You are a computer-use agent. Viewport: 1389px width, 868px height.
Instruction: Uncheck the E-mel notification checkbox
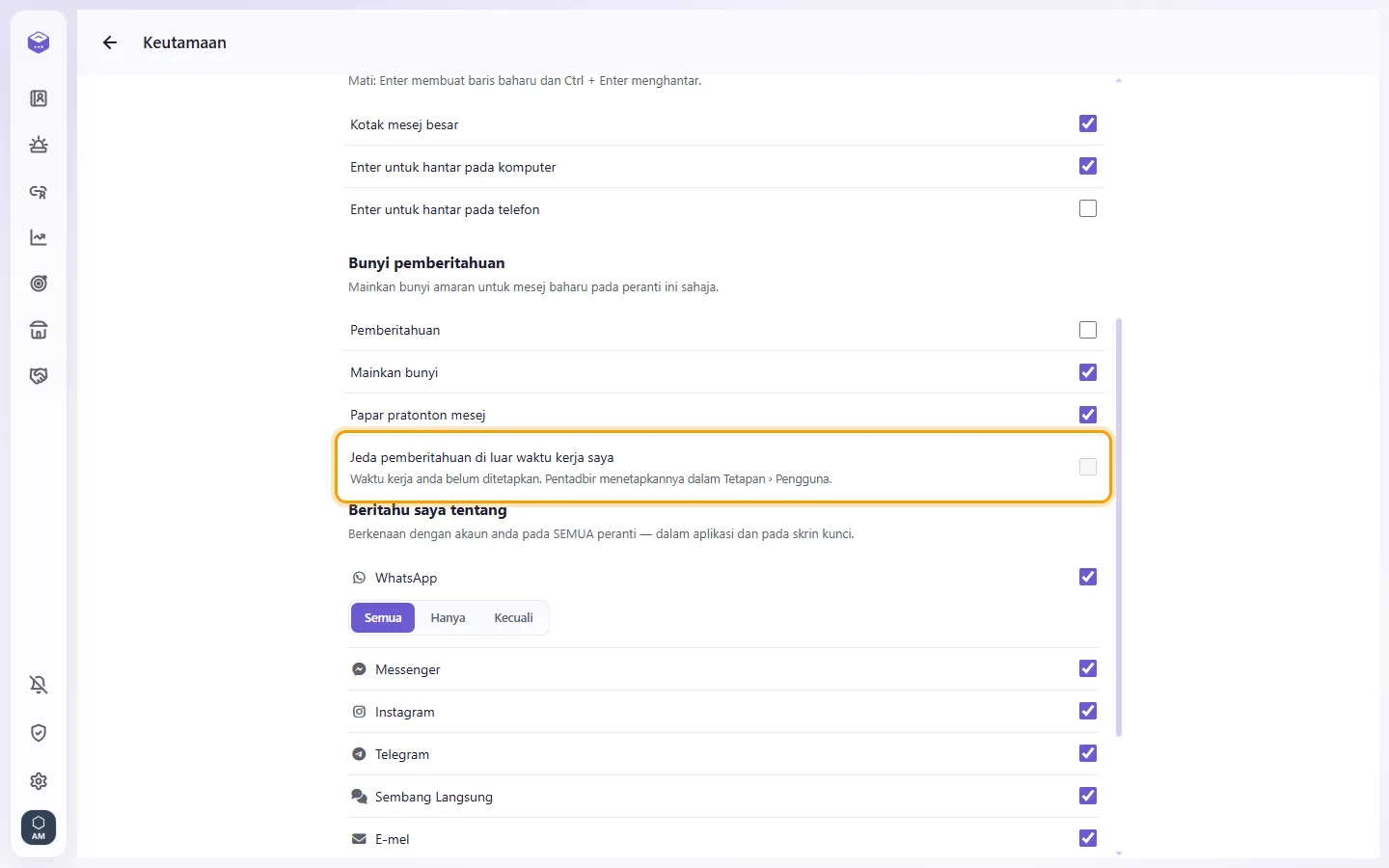point(1088,838)
